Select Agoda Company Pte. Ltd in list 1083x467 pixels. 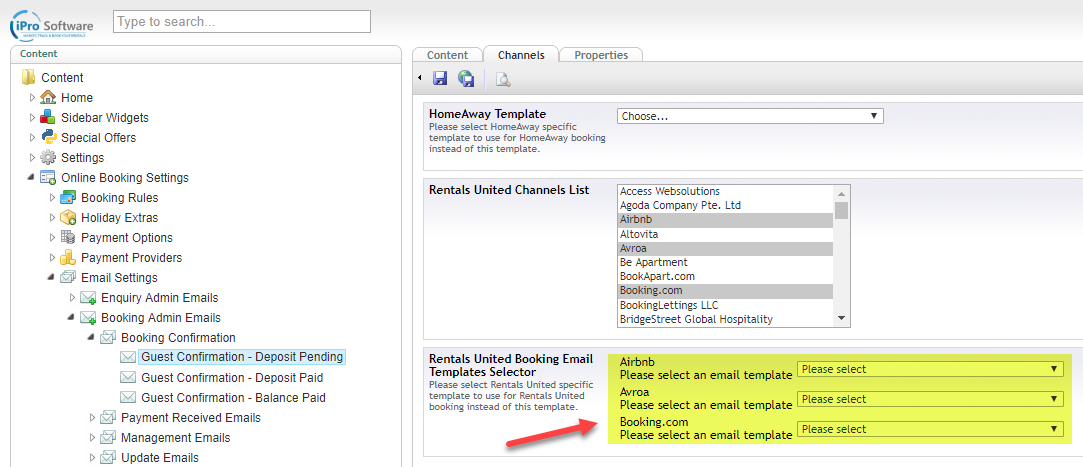click(725, 205)
